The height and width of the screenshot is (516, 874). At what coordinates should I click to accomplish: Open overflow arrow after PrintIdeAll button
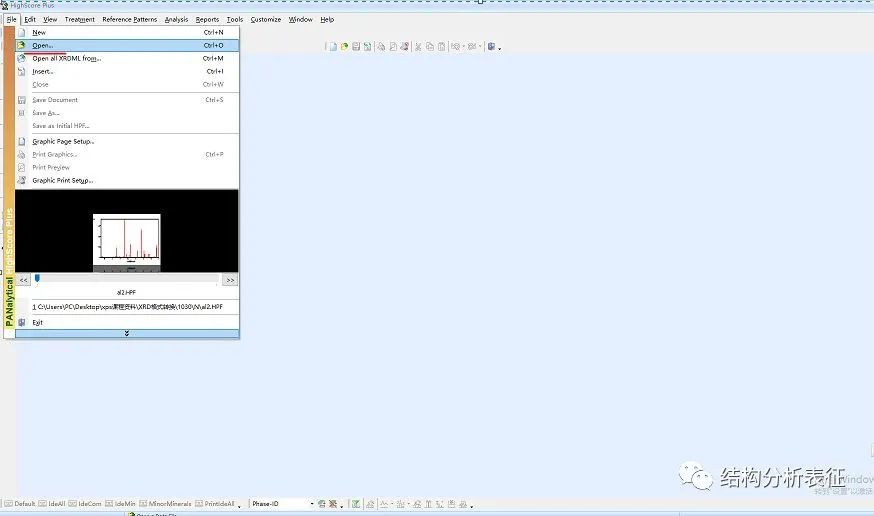[240, 506]
